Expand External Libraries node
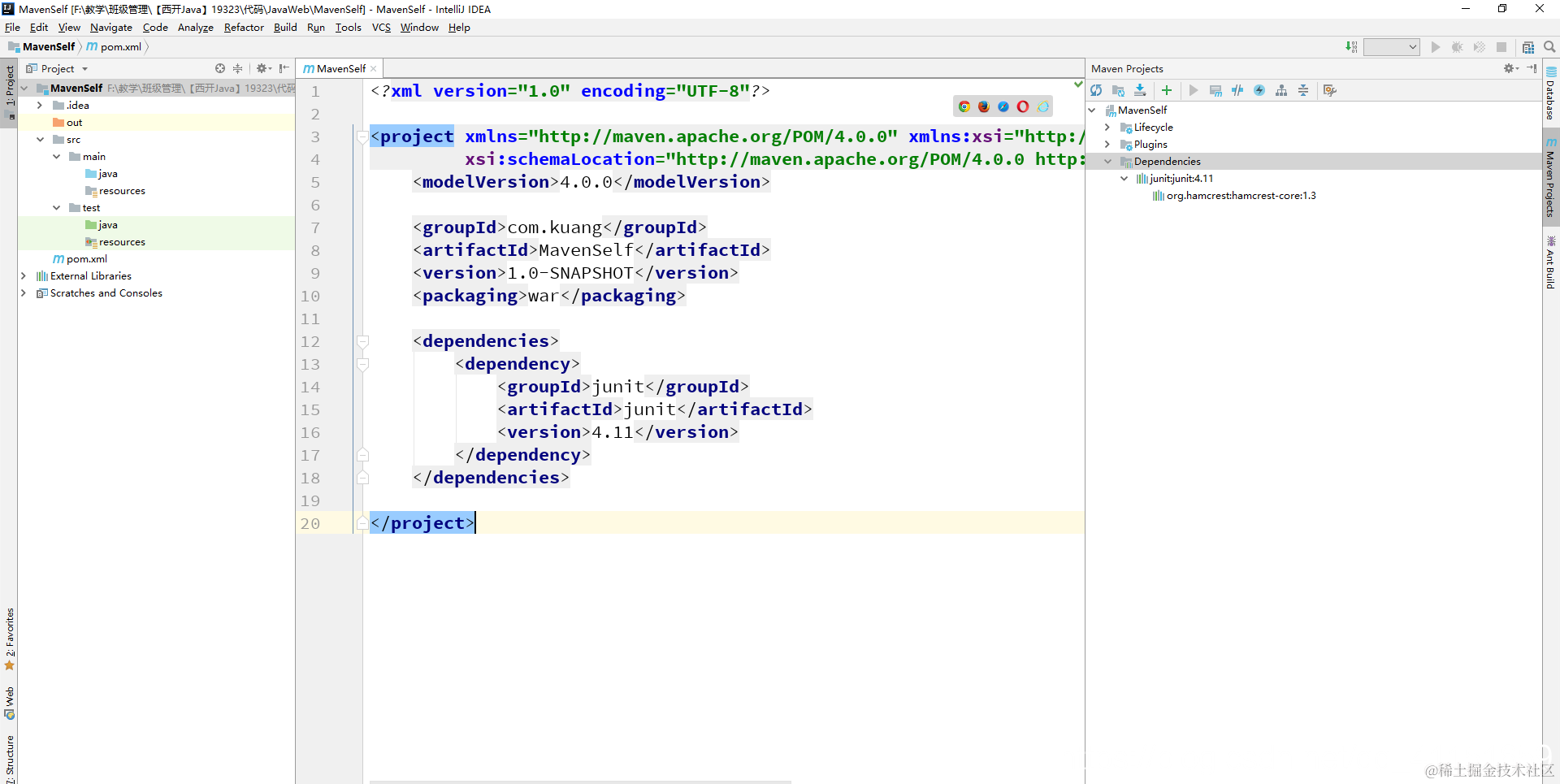Screen dimensions: 1560x784 click(x=23, y=276)
